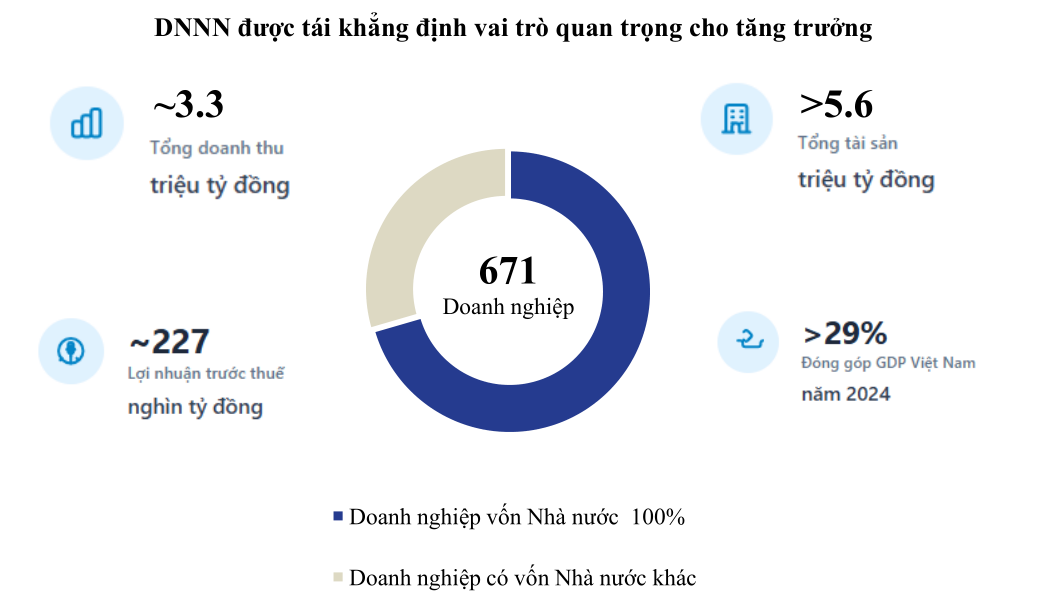This screenshot has width=1056, height=606.
Task: Click 'Doanh nghiệp vốn Nhà nước 100%' legend label
Action: [517, 517]
